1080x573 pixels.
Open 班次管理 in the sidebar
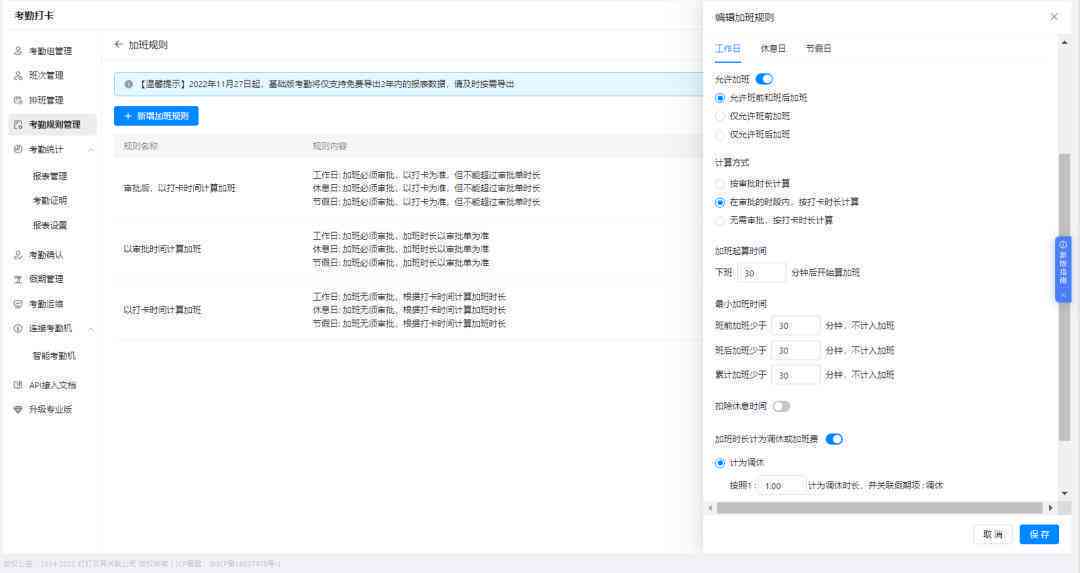tap(46, 76)
